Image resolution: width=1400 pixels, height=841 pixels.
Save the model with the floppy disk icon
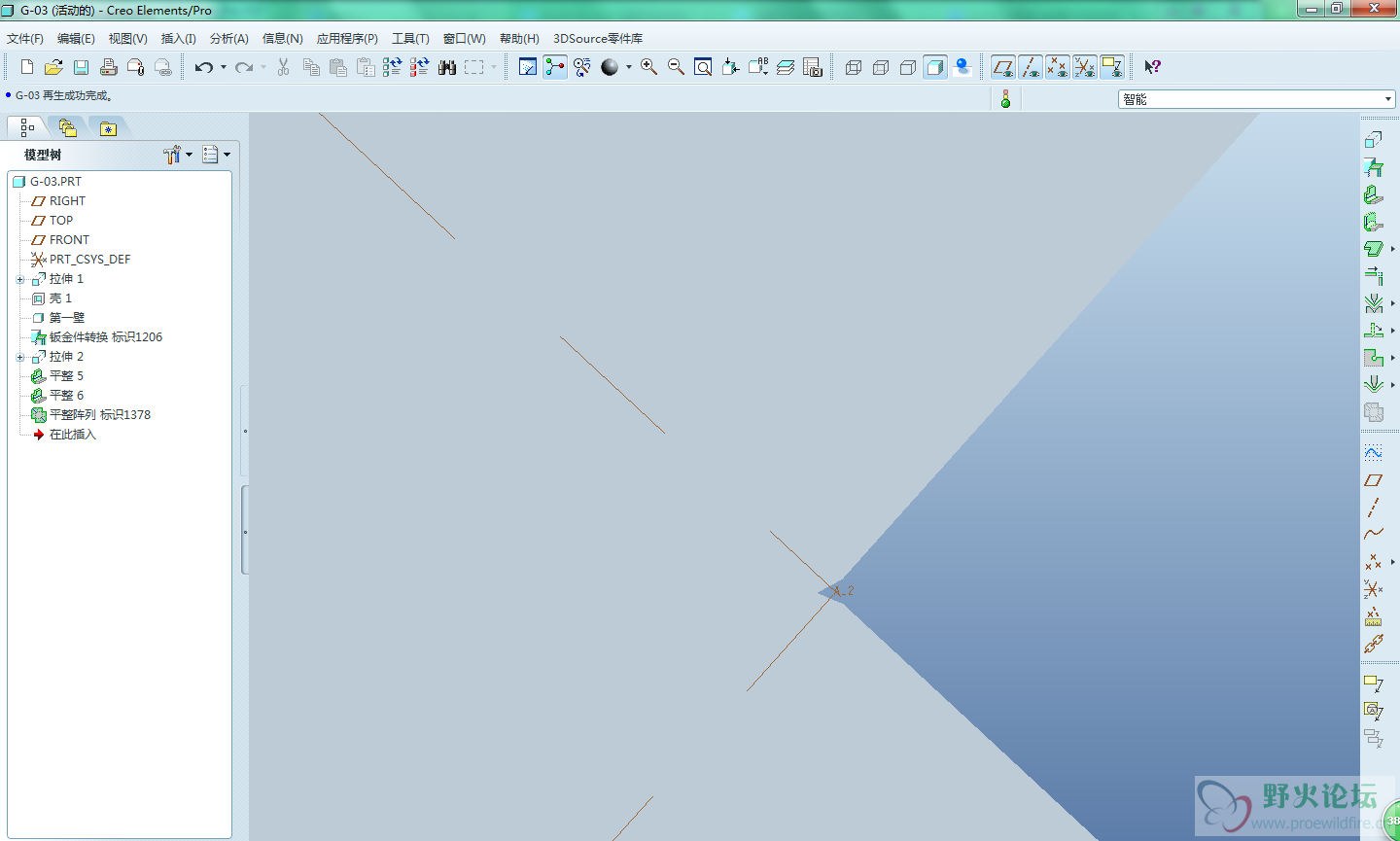pos(81,67)
